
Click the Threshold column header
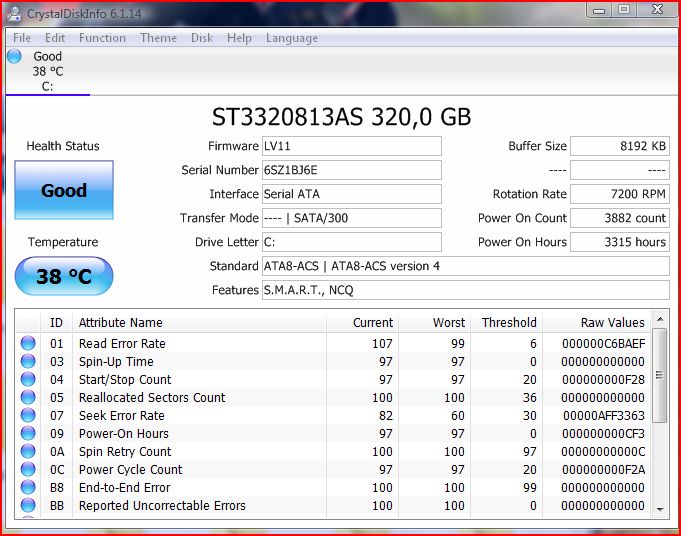pyautogui.click(x=506, y=322)
